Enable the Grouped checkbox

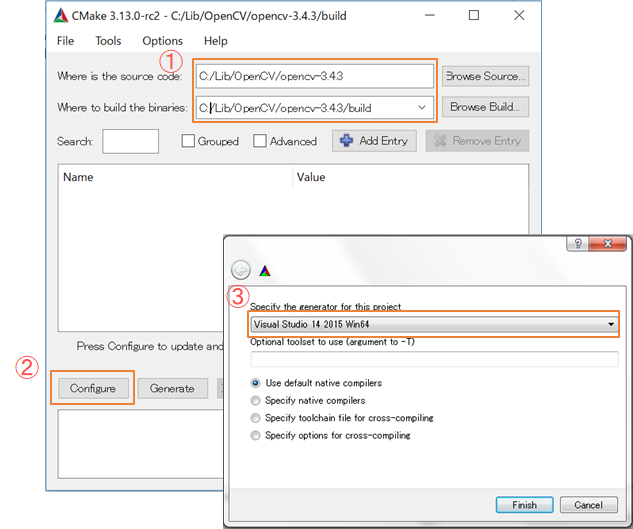pos(188,141)
